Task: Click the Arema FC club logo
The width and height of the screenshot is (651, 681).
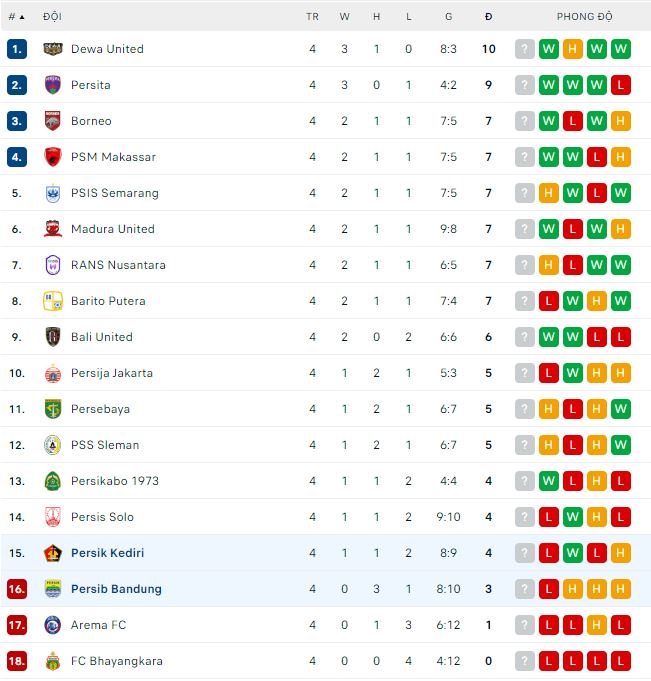Action: [x=53, y=625]
